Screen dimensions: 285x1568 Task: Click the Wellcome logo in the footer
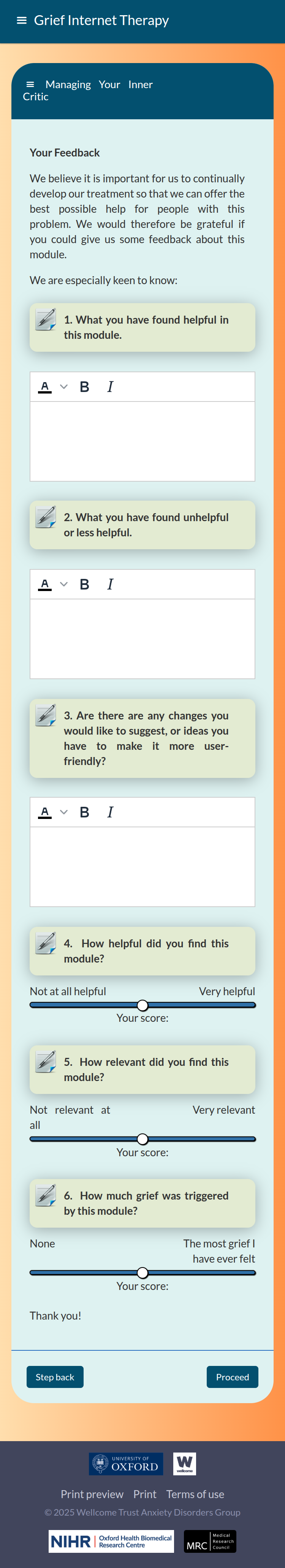click(185, 1463)
